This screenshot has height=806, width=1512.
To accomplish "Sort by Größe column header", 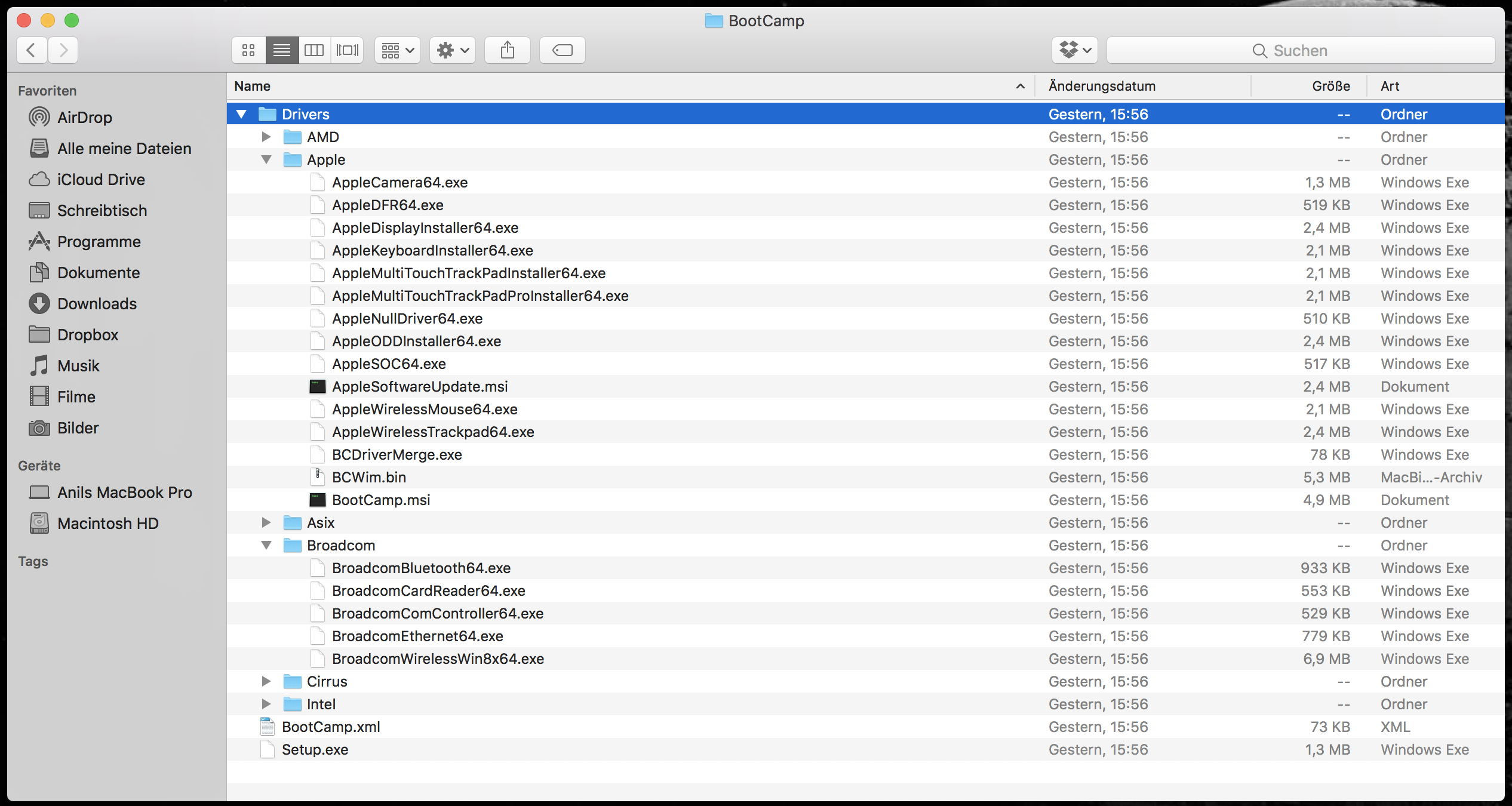I will [x=1330, y=86].
